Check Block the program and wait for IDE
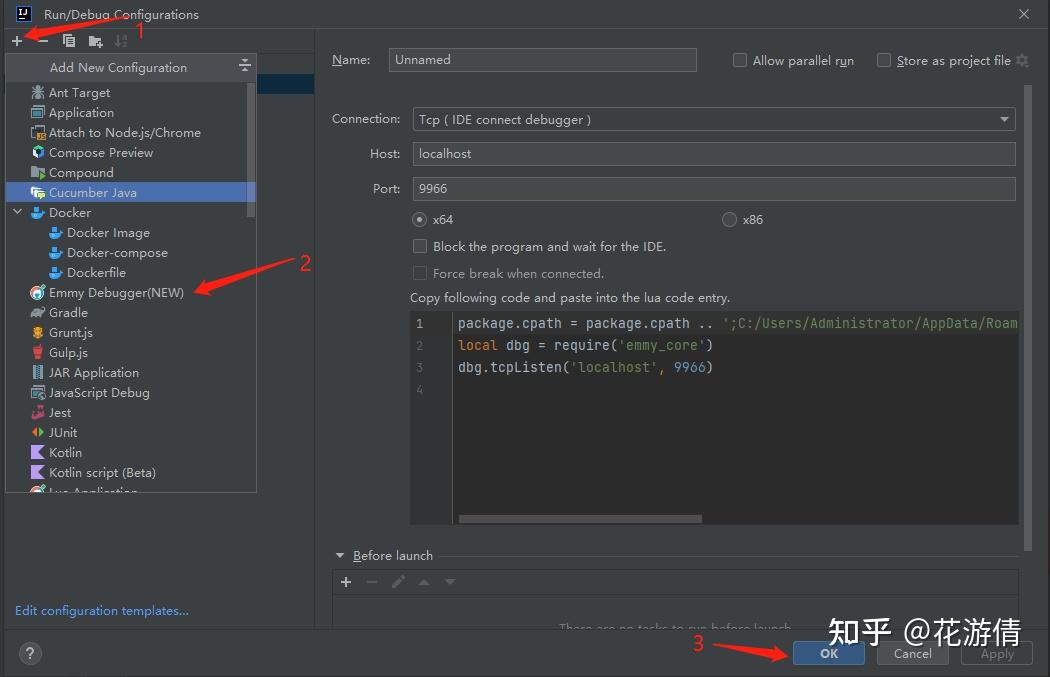Screen dimensions: 1050x677 point(420,246)
